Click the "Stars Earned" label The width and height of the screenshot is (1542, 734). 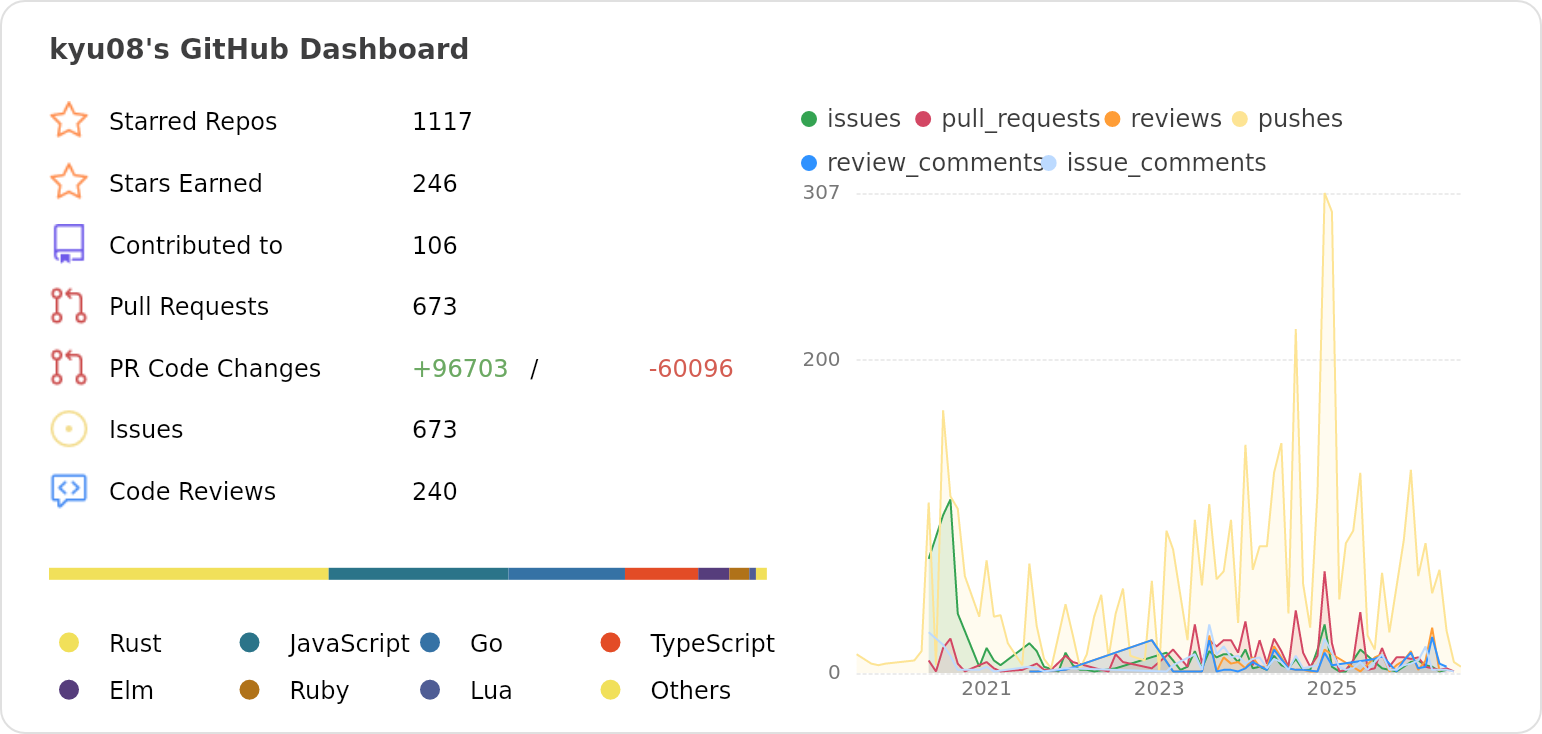tap(186, 184)
